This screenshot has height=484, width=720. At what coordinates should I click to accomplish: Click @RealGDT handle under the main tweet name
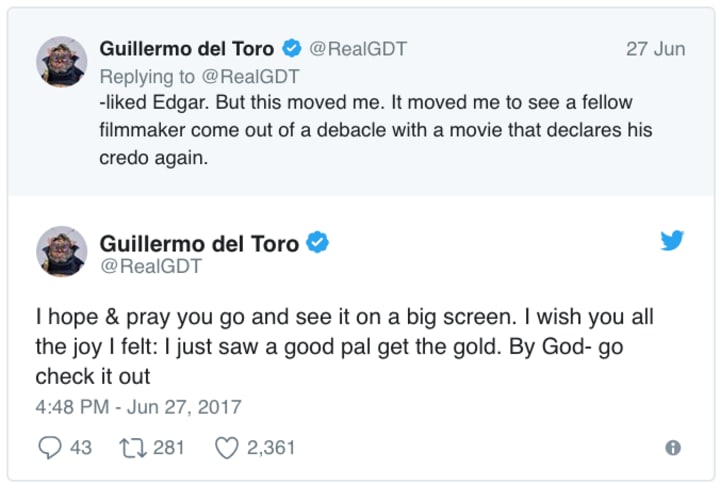(150, 267)
